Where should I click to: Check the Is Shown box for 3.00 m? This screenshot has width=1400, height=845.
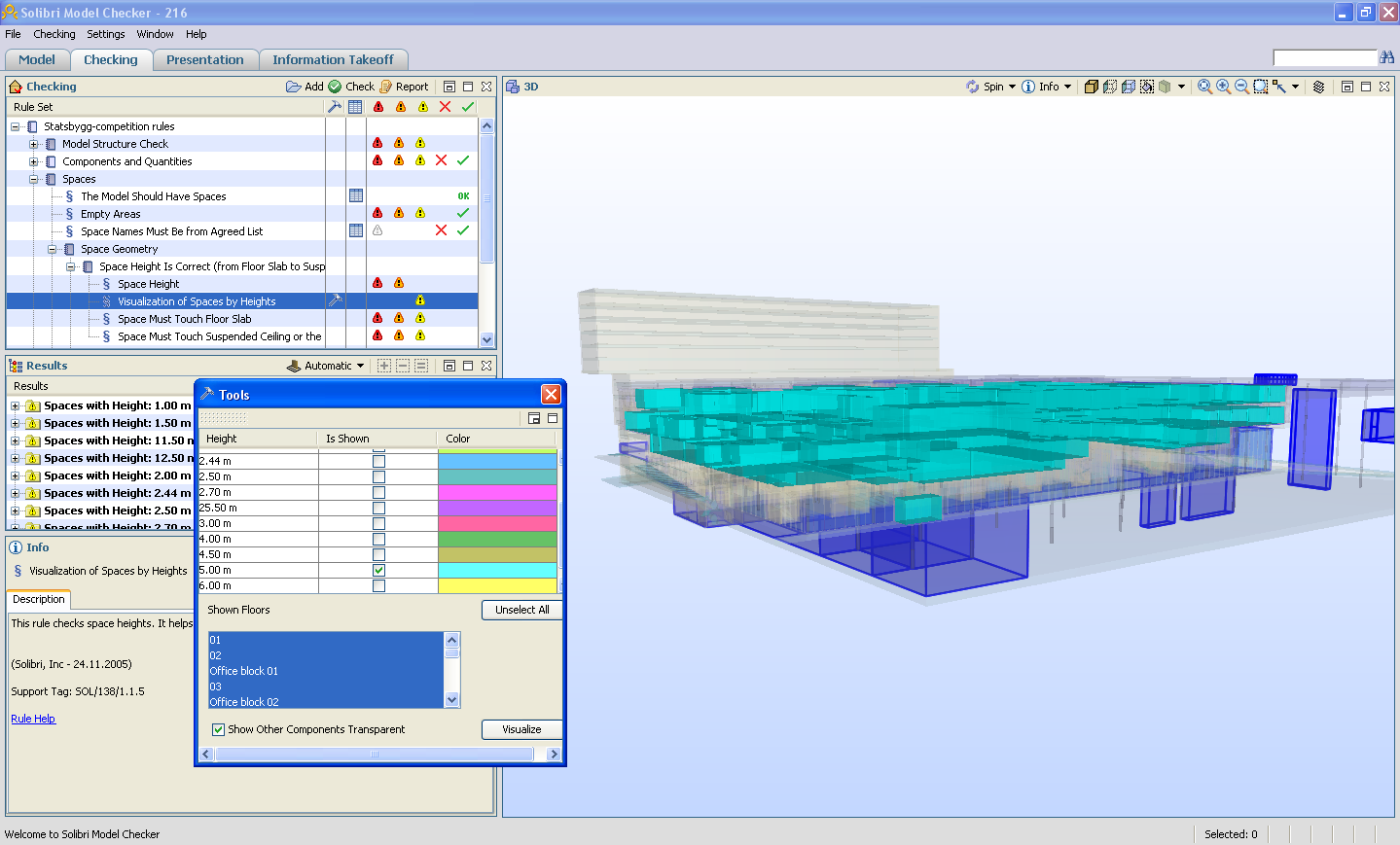378,523
